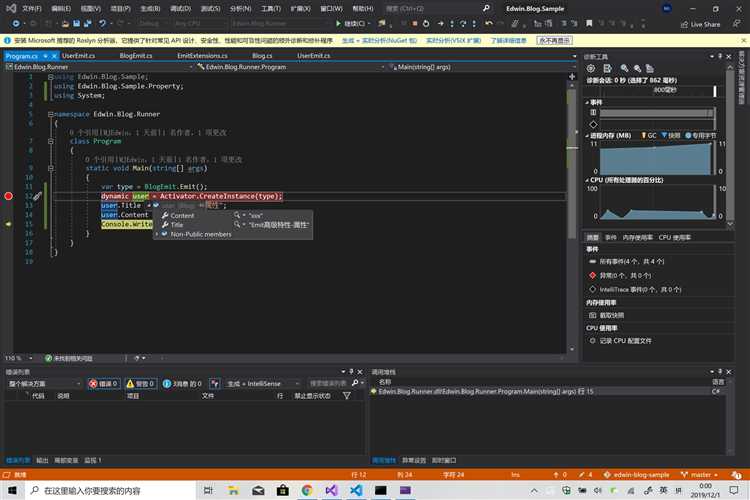Switch to the EmitExtensions.cs tab
750x500 pixels.
click(x=202, y=56)
